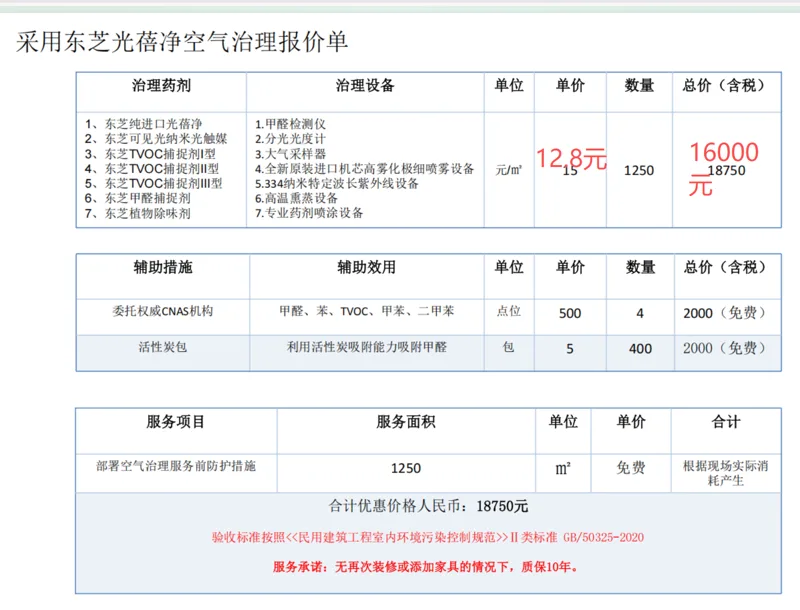Click the red price 12.8元
800x610 pixels.
click(571, 158)
